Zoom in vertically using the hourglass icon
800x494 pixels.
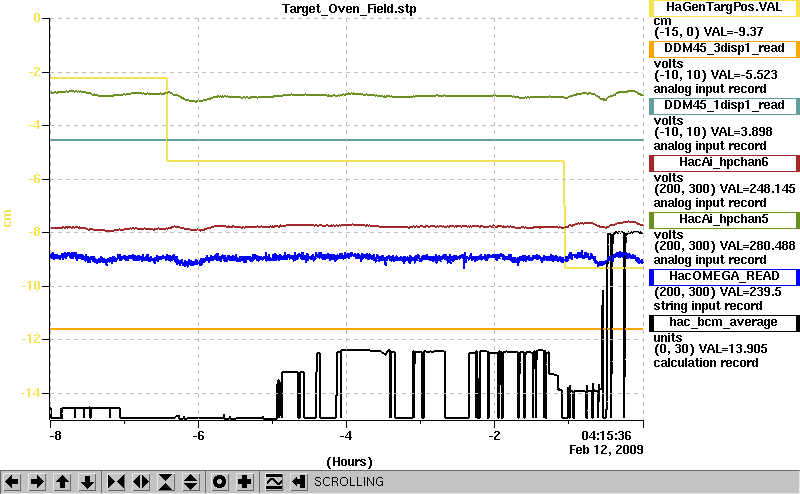click(x=166, y=482)
